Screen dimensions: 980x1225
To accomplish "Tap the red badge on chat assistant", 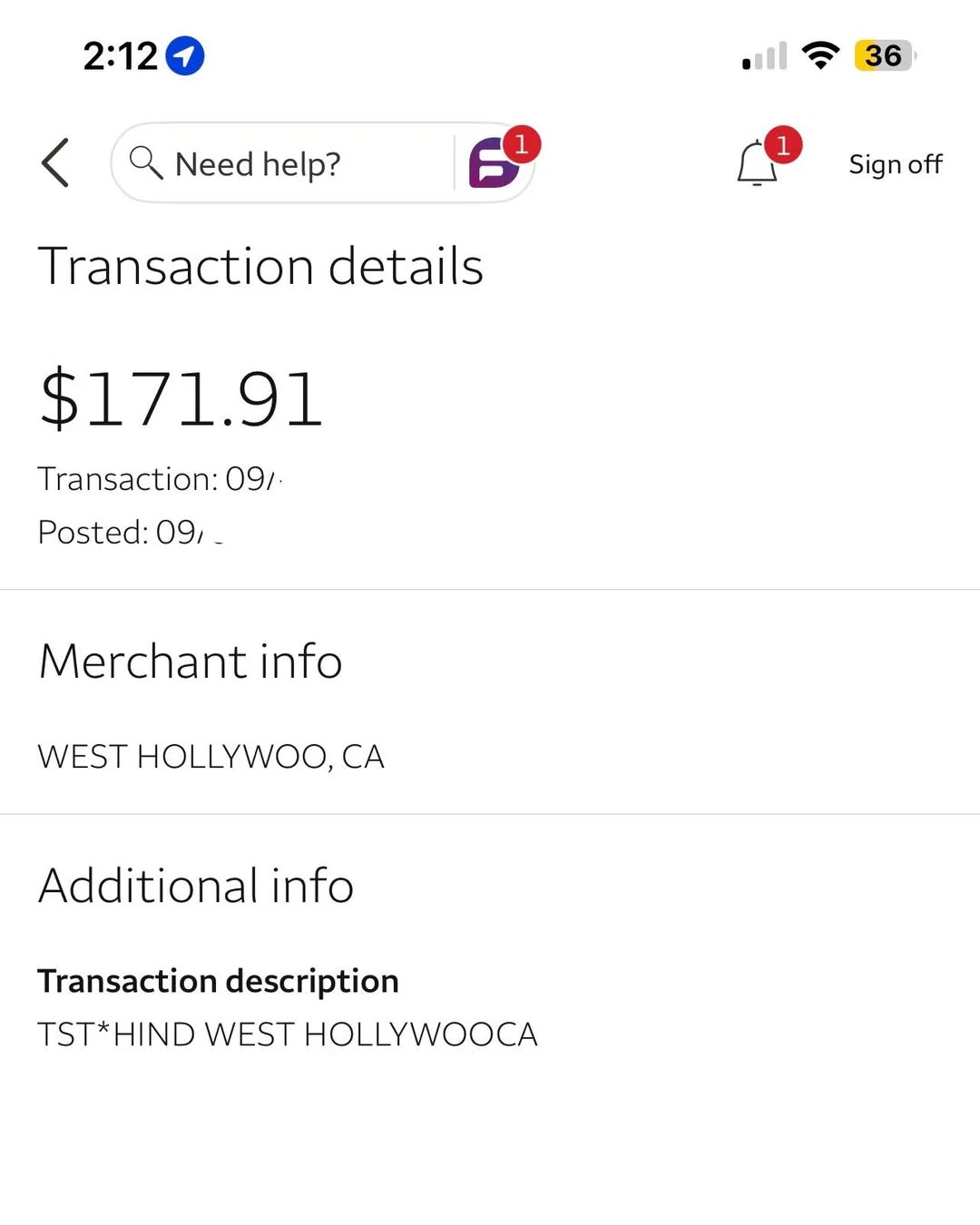I will pos(521,143).
